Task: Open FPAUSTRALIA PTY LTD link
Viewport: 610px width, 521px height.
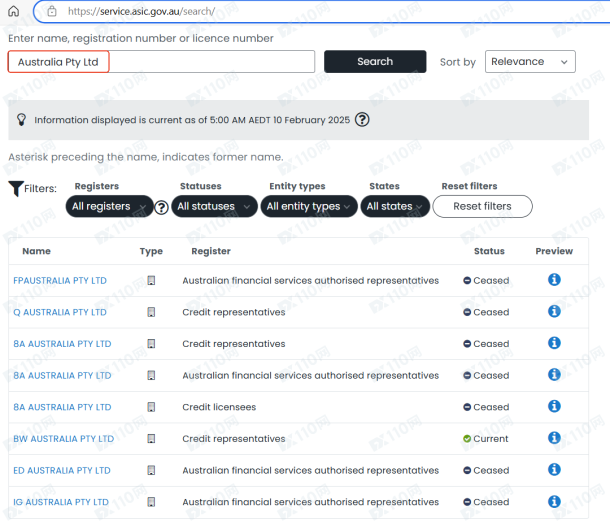Action: point(60,281)
